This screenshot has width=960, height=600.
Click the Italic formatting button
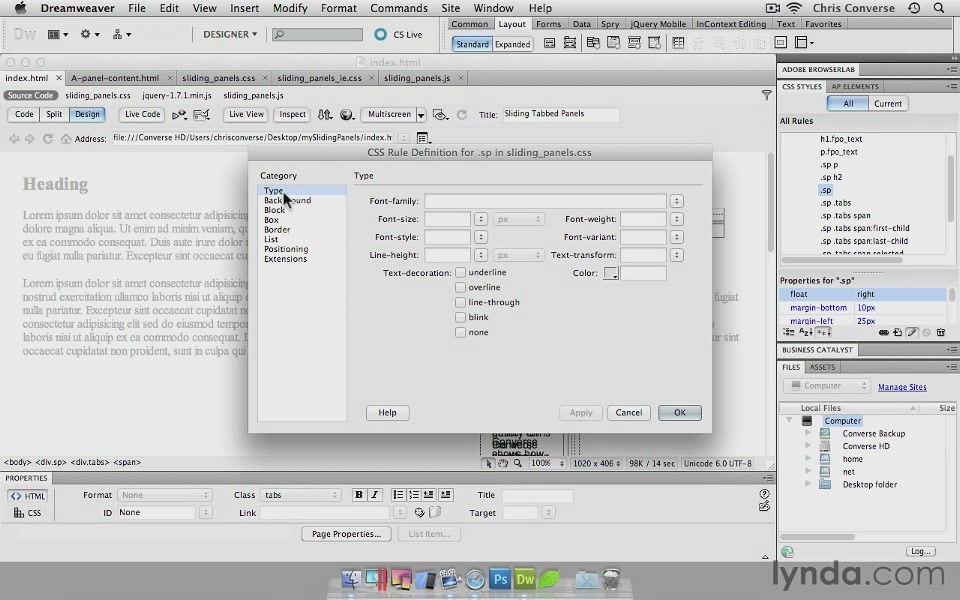click(x=375, y=495)
